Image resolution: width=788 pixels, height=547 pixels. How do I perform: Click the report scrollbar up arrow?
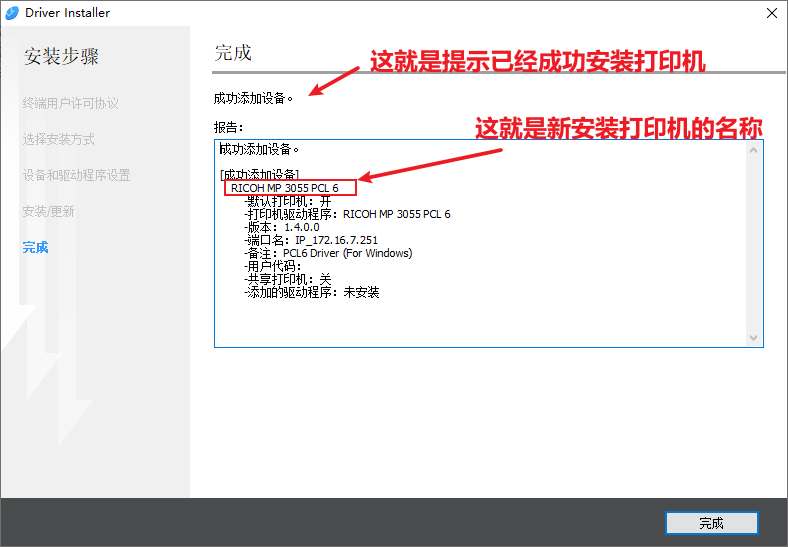click(755, 148)
